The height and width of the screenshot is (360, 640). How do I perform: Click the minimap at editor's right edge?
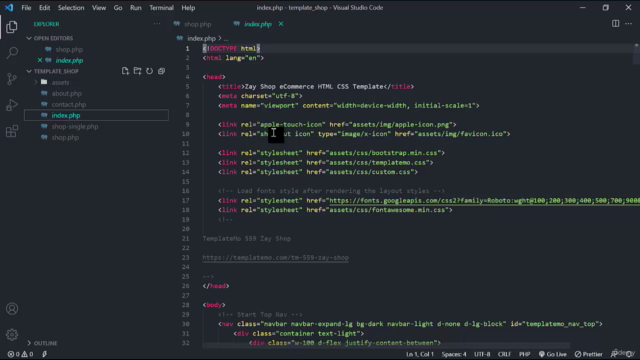tap(636, 54)
